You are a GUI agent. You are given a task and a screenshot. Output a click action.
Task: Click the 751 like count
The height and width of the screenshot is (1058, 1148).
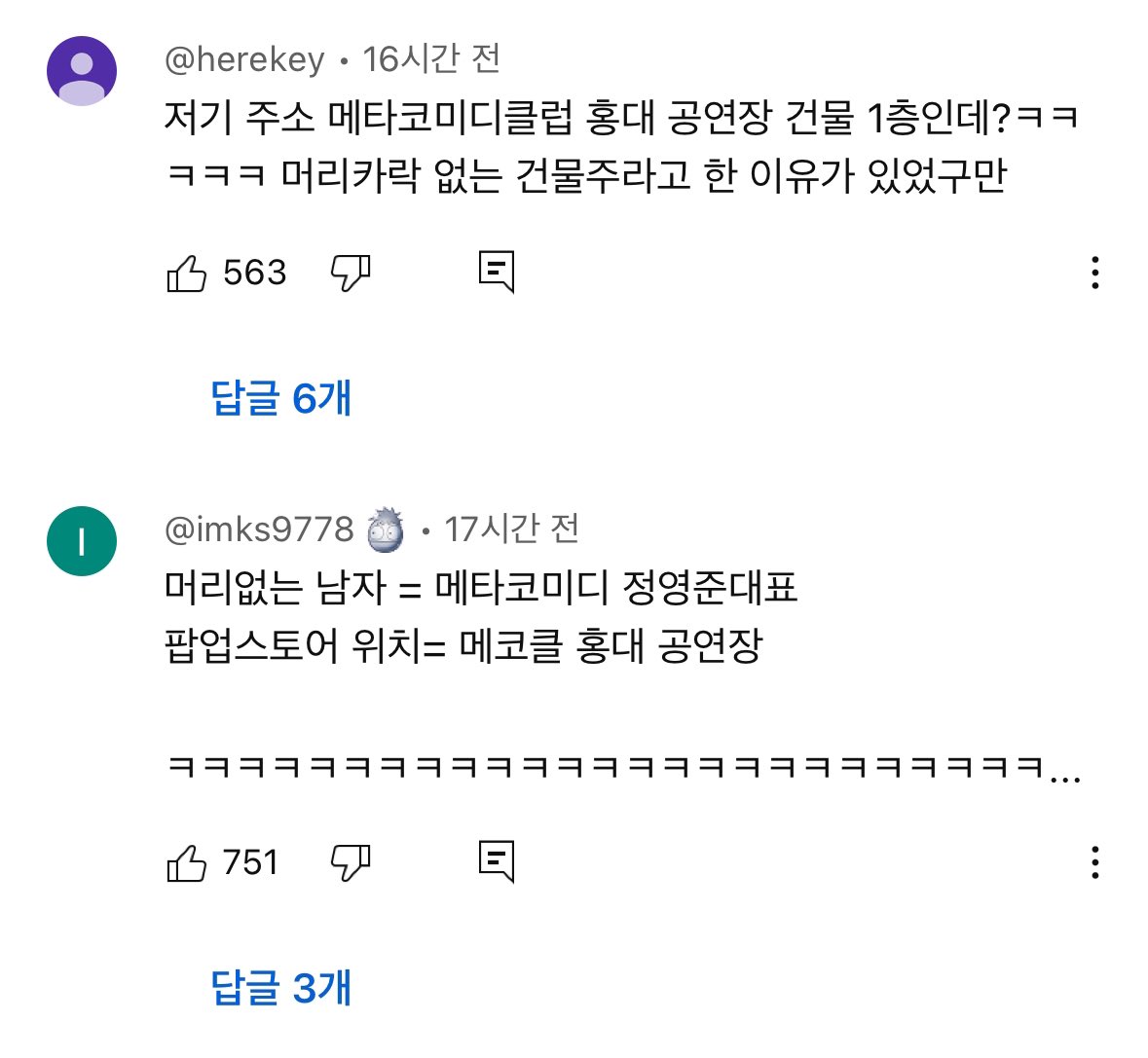pos(250,862)
